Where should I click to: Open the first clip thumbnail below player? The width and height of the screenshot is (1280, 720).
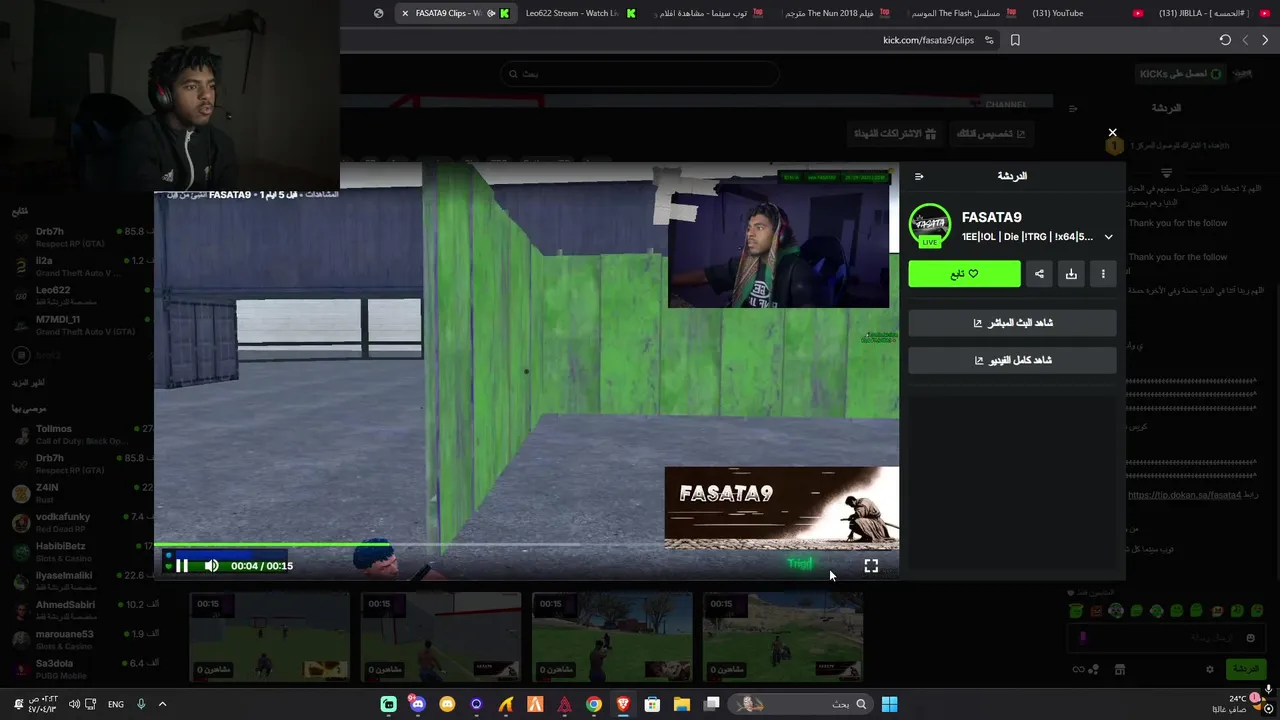(270, 637)
